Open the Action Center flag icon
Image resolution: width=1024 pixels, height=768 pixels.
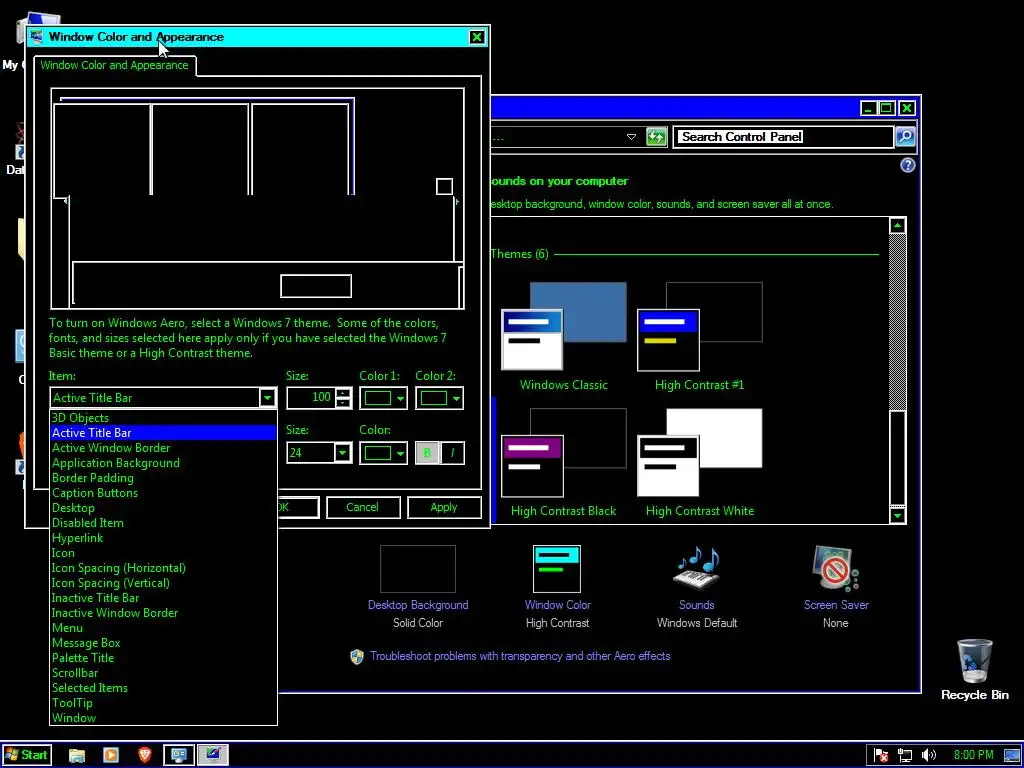click(881, 756)
